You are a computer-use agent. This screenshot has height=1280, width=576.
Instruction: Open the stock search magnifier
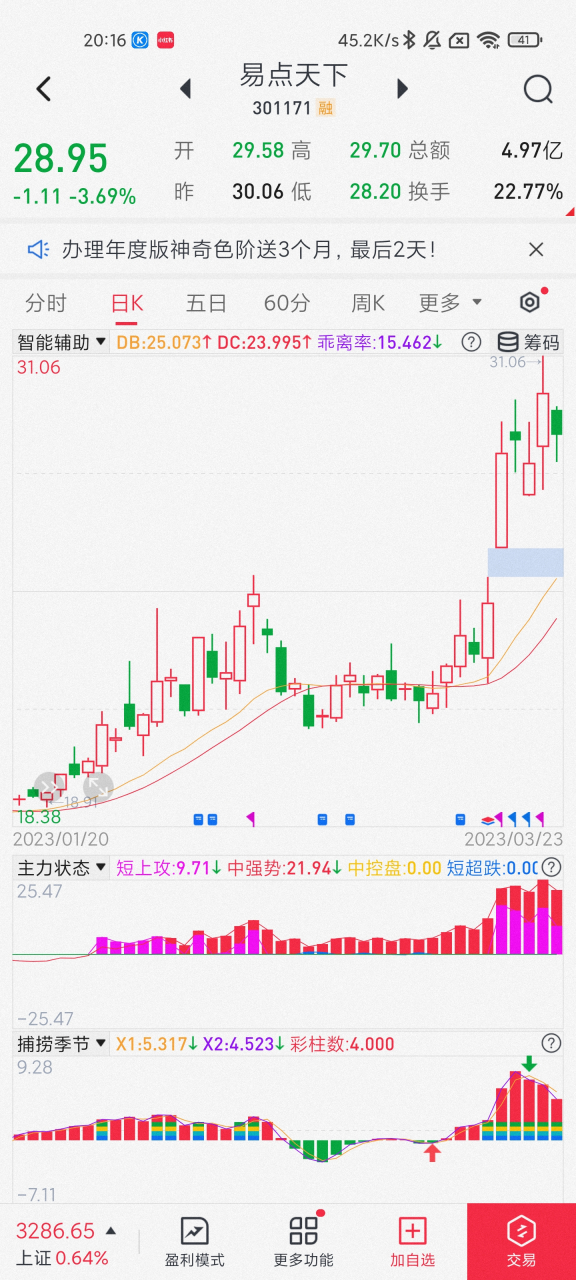[538, 89]
